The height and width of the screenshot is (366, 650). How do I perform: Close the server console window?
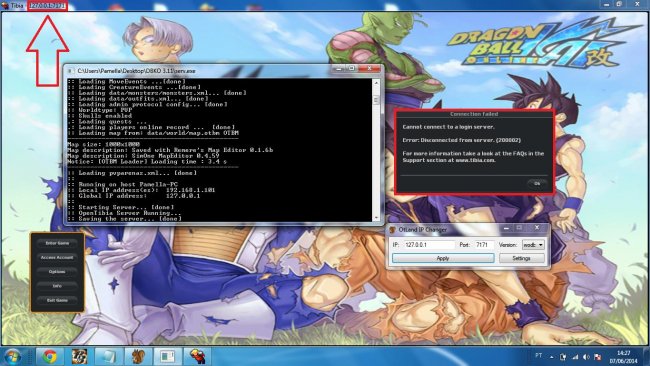[369, 68]
